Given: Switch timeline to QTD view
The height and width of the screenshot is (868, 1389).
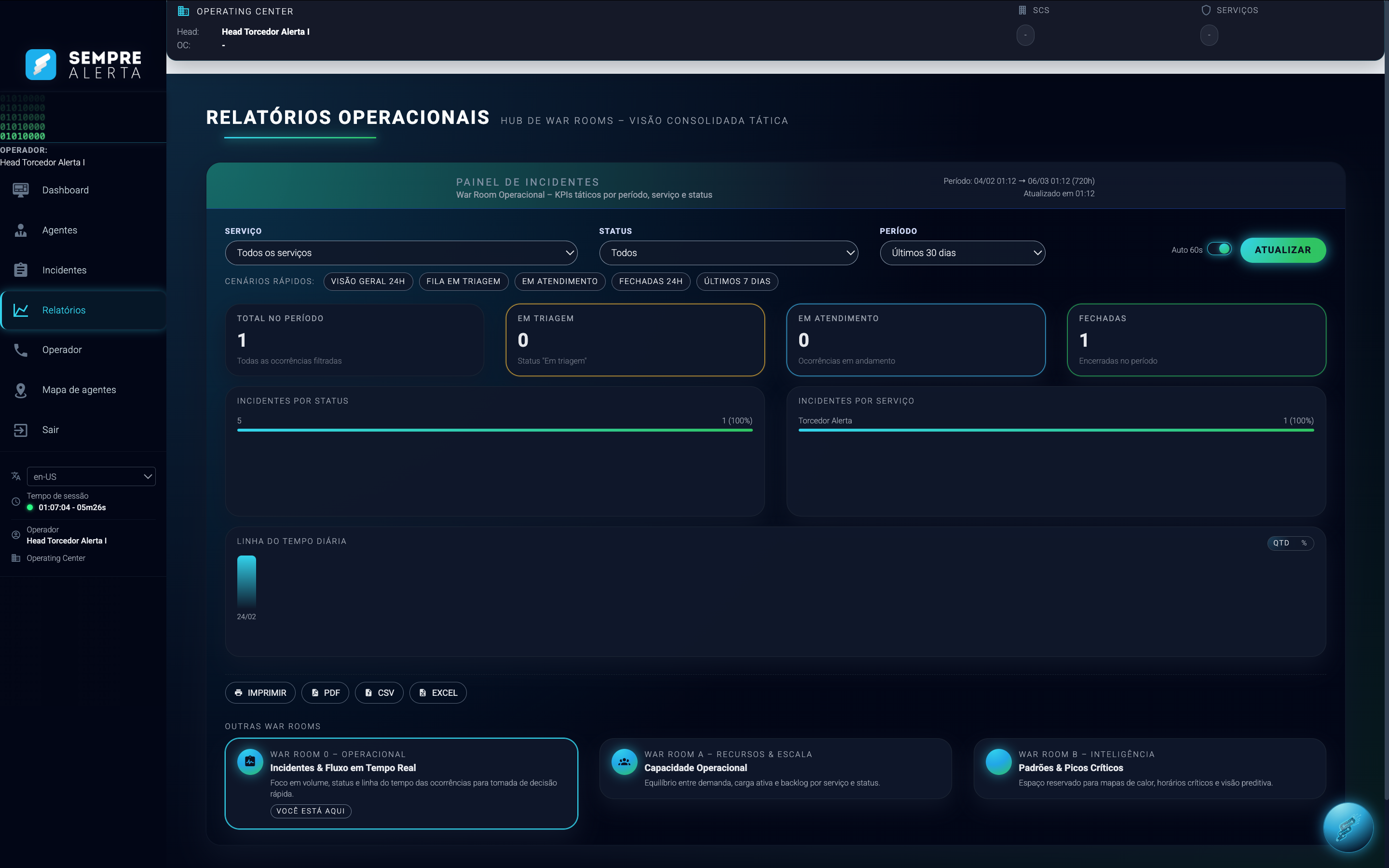Looking at the screenshot, I should click(x=1280, y=543).
